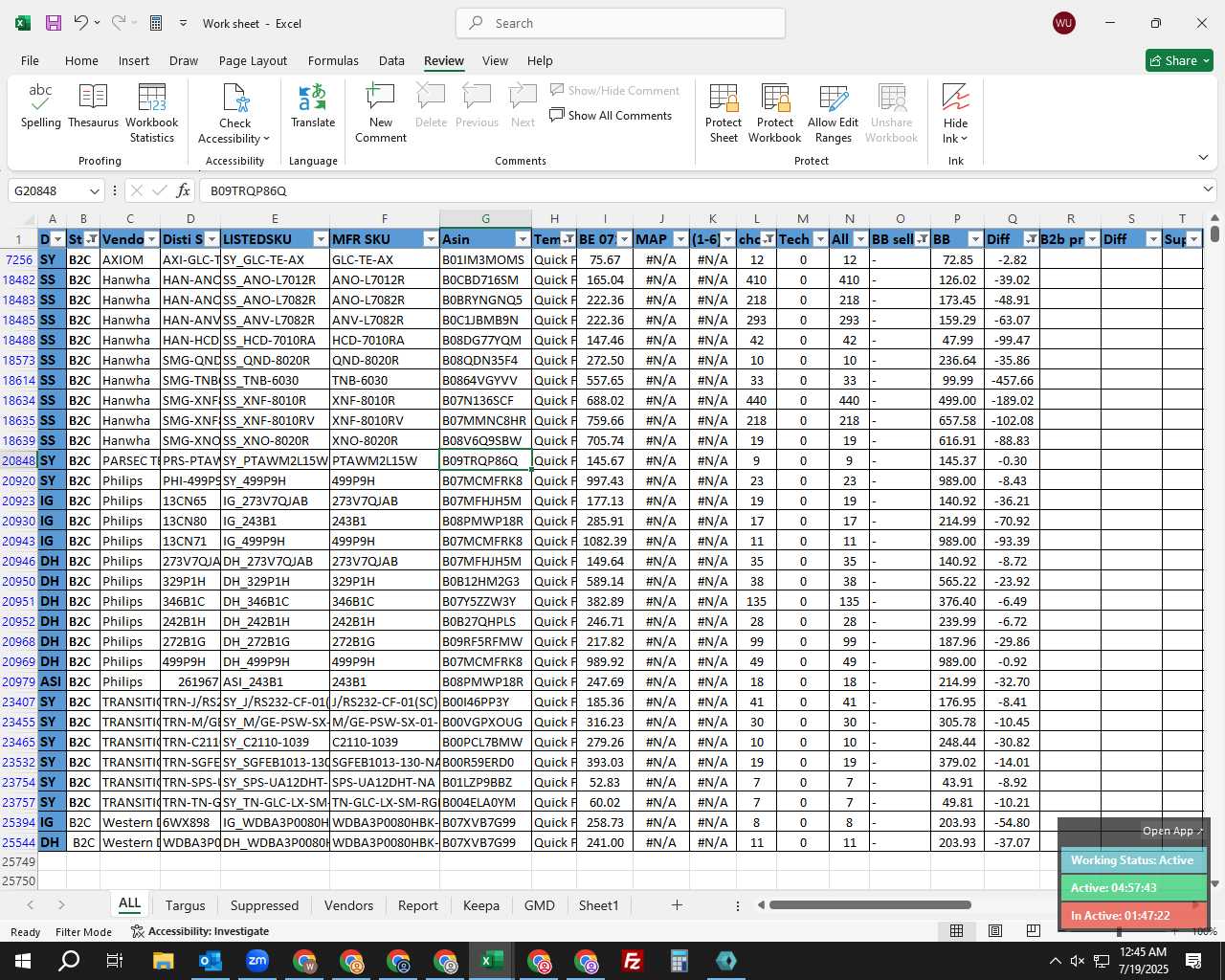Select row header 18482

[19, 279]
